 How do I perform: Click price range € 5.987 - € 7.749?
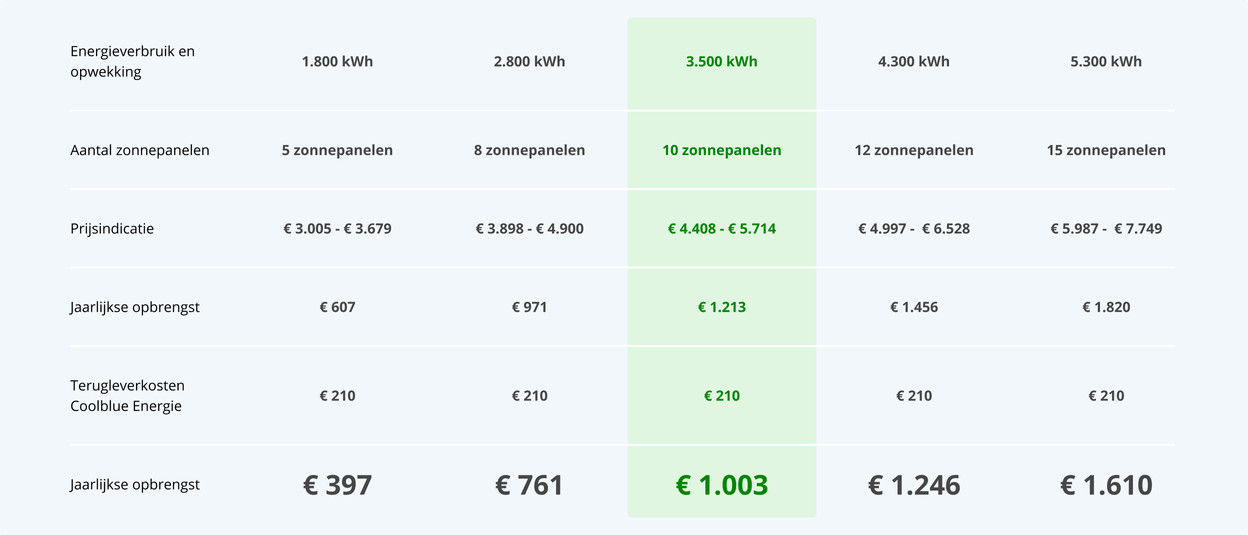(1105, 229)
